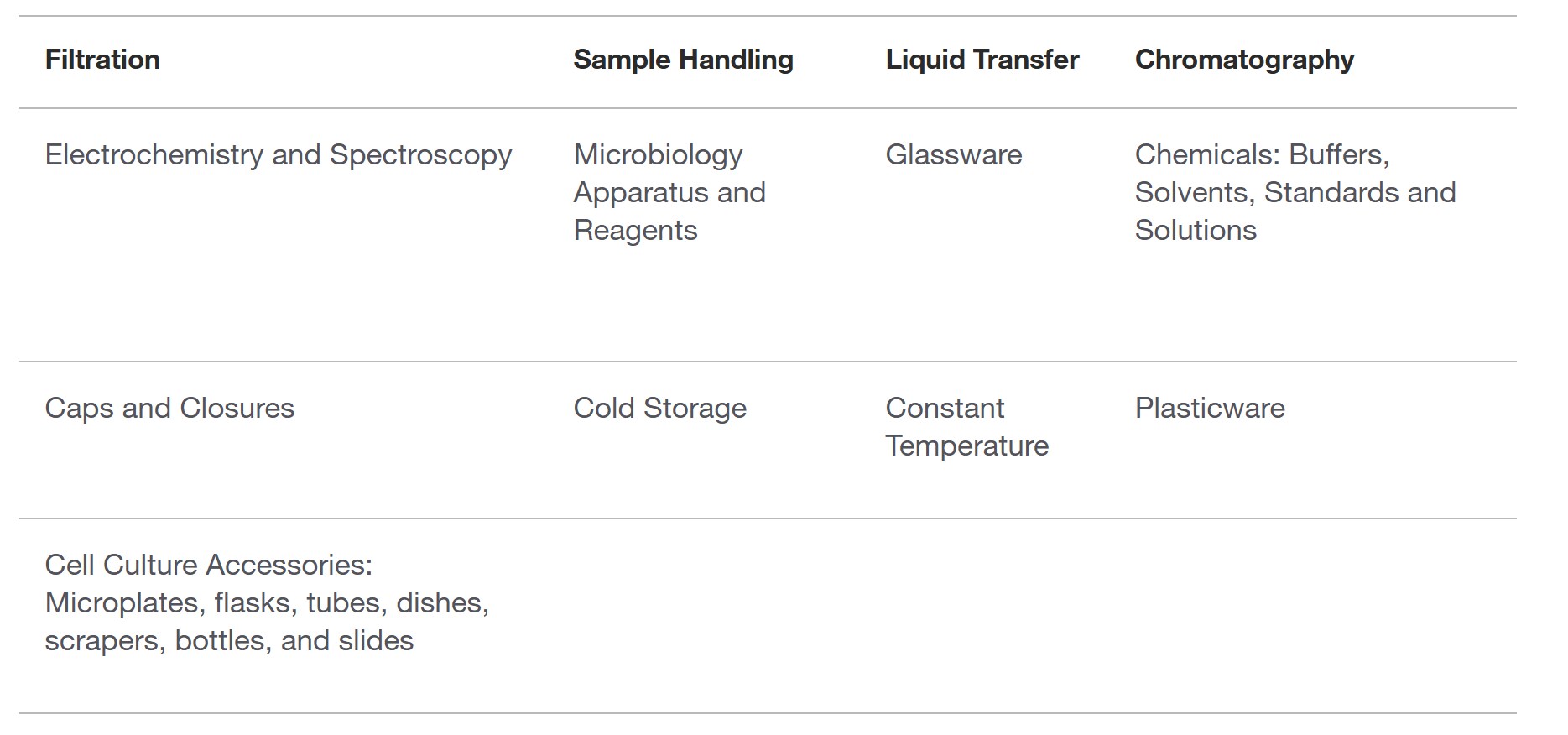
Task: Go to the Chromatography category
Action: coord(1244,60)
